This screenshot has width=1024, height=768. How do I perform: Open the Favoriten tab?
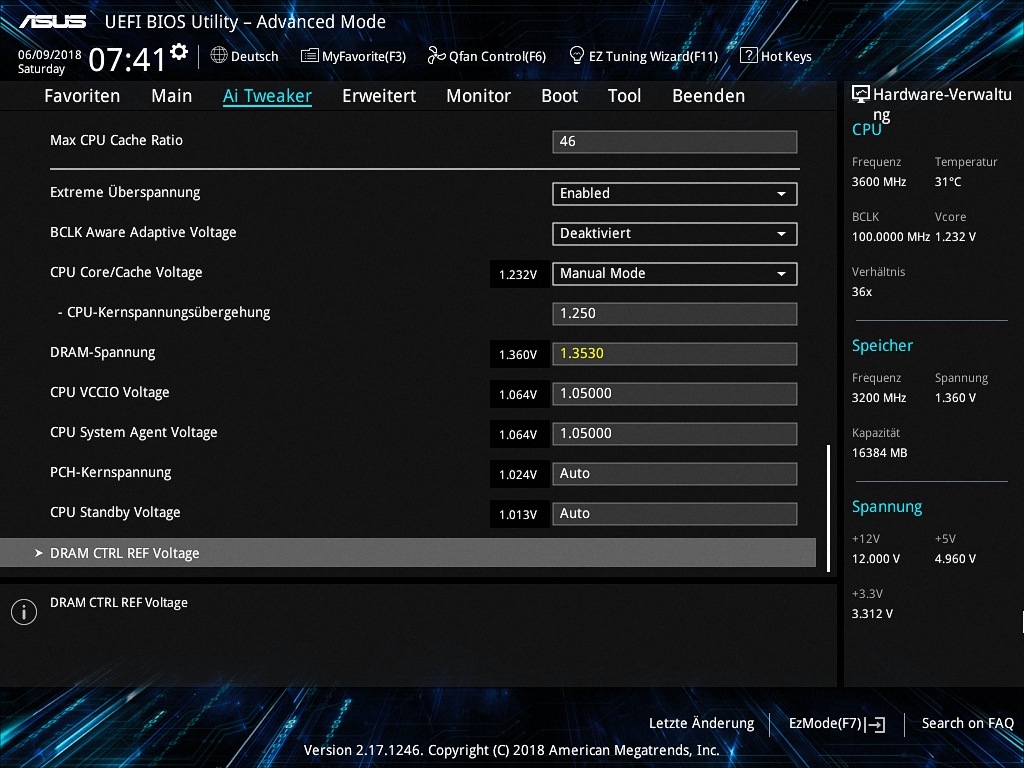tap(82, 96)
